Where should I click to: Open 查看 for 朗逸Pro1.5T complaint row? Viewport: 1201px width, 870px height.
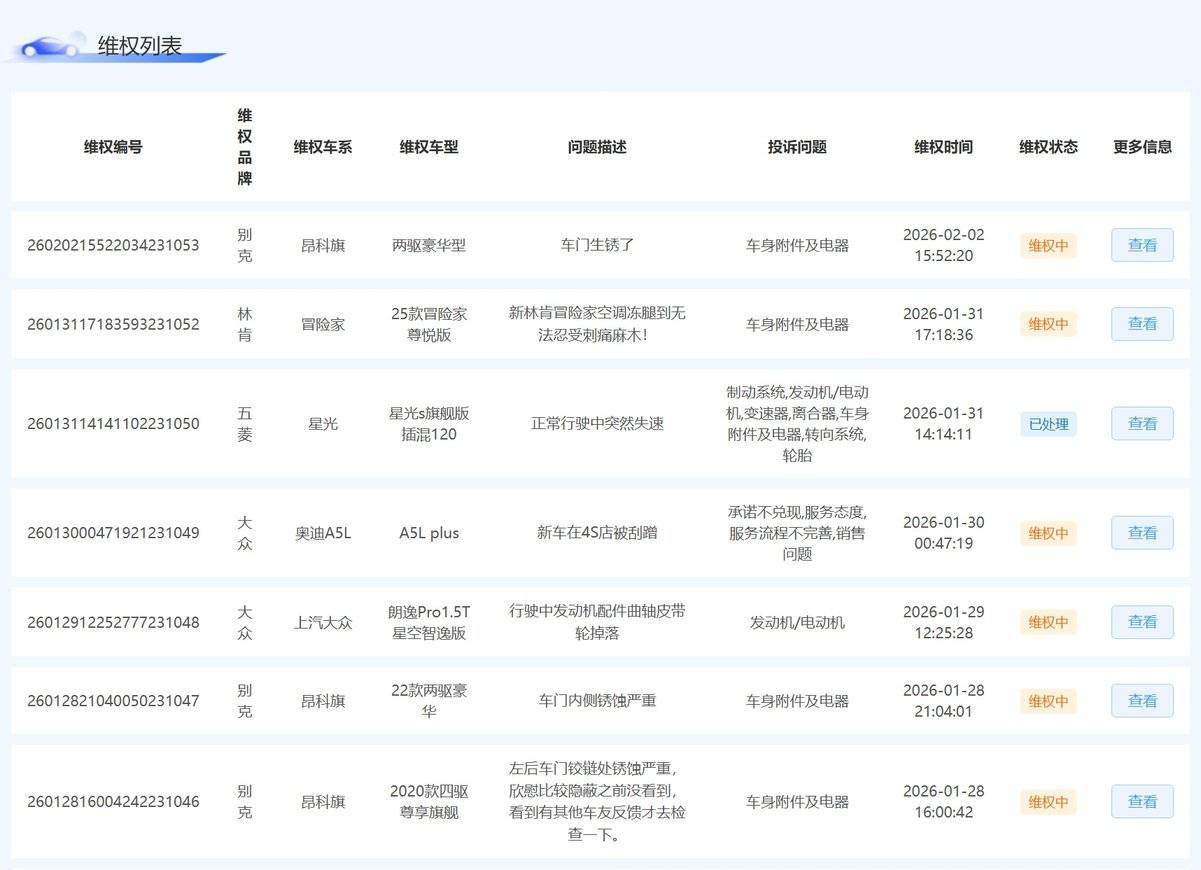pos(1142,622)
